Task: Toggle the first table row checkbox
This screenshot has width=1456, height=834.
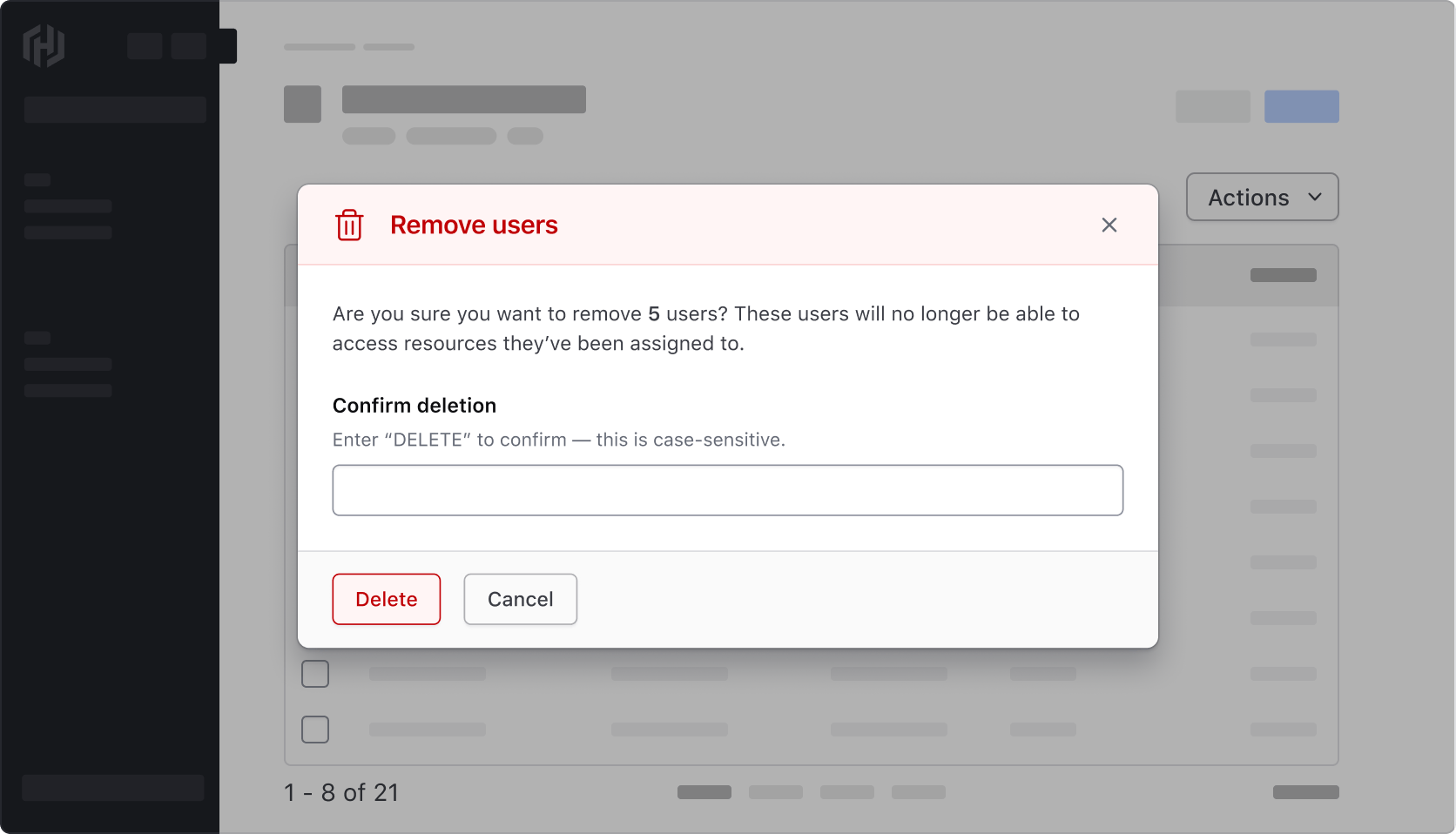Action: tap(315, 673)
